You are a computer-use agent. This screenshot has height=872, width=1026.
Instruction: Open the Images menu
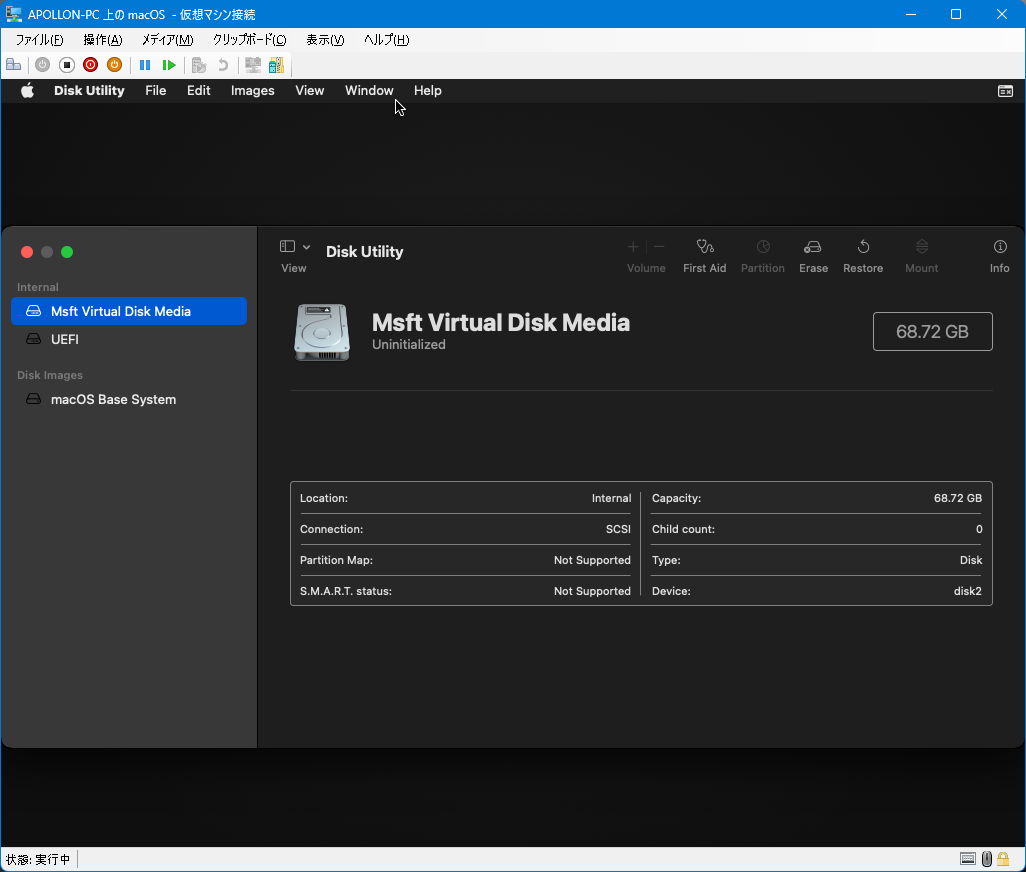tap(253, 91)
